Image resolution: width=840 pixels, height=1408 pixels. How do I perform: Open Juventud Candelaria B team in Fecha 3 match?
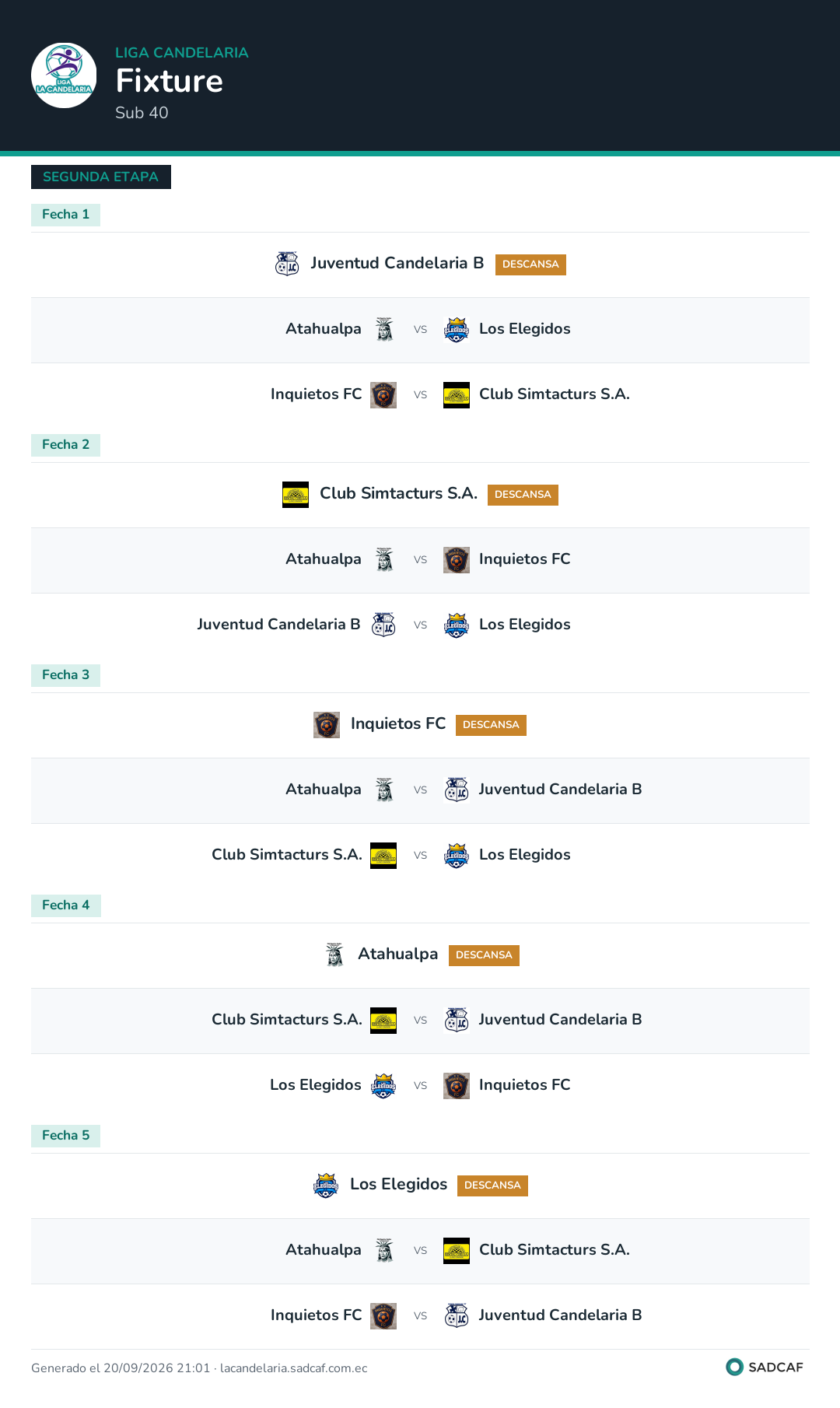point(560,790)
